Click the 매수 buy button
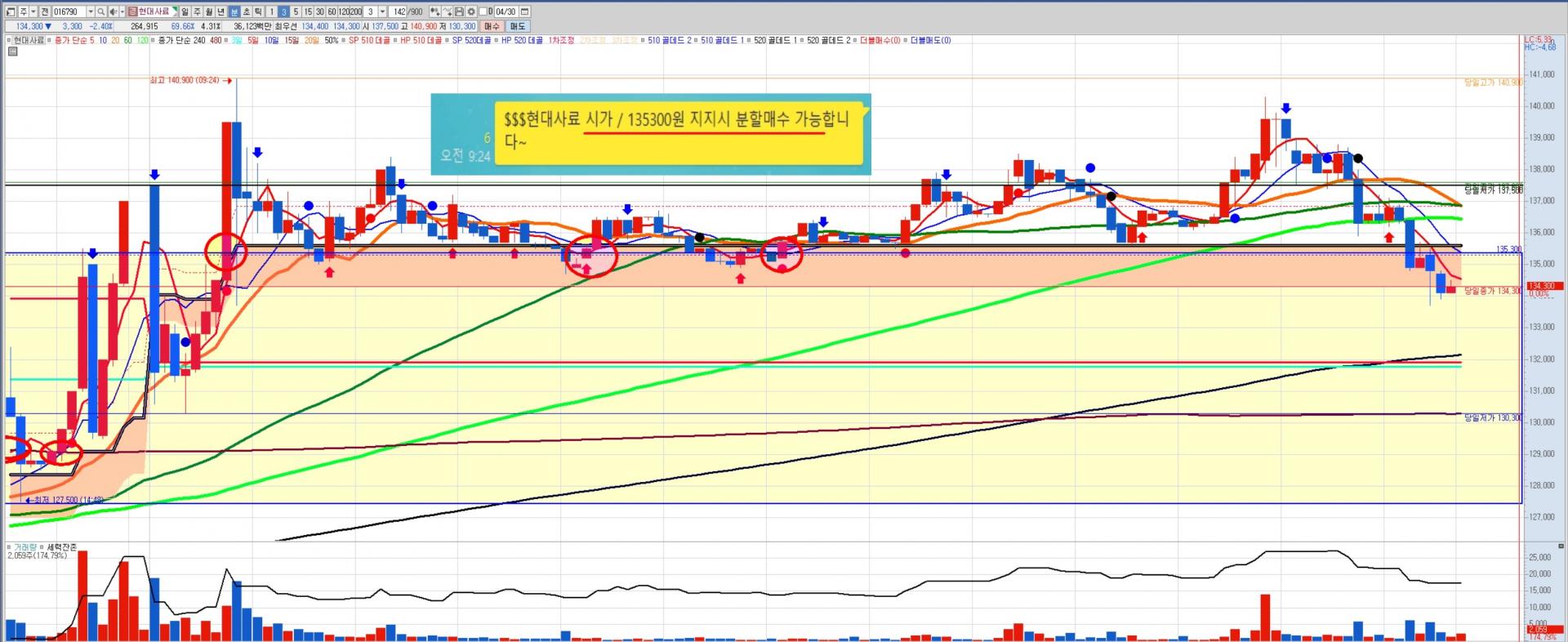 (x=492, y=26)
